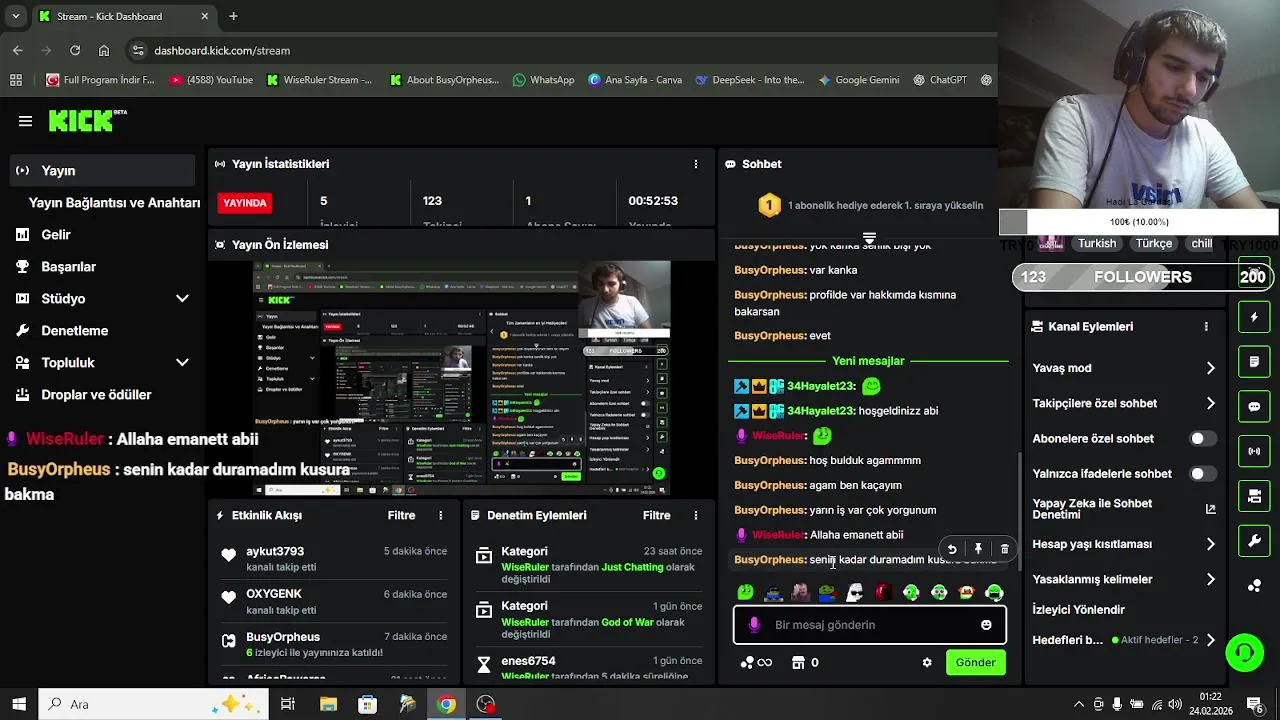1280x720 pixels.
Task: Click the chat bubble rail icon
Action: [1254, 407]
